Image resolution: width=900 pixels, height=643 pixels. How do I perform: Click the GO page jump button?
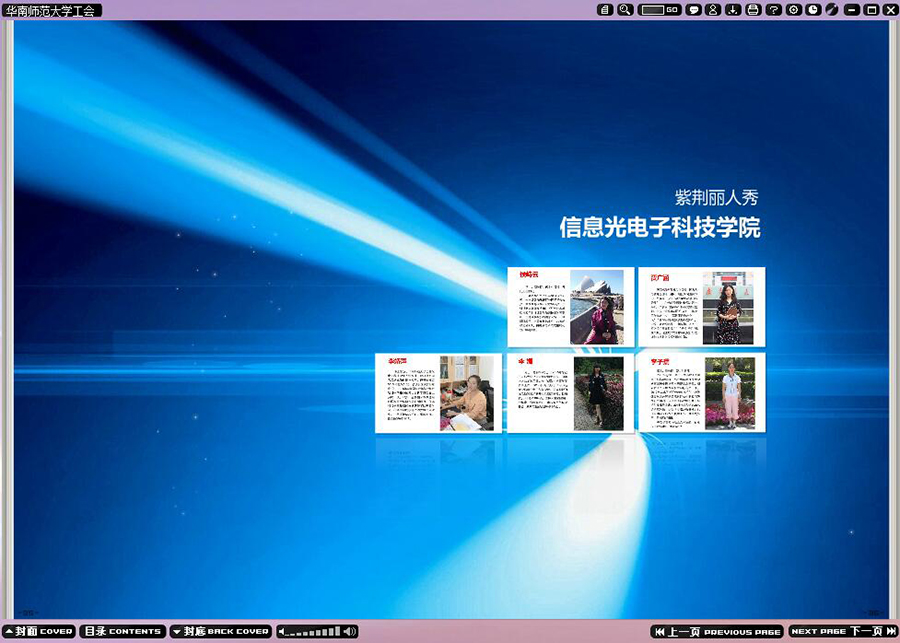pos(673,10)
